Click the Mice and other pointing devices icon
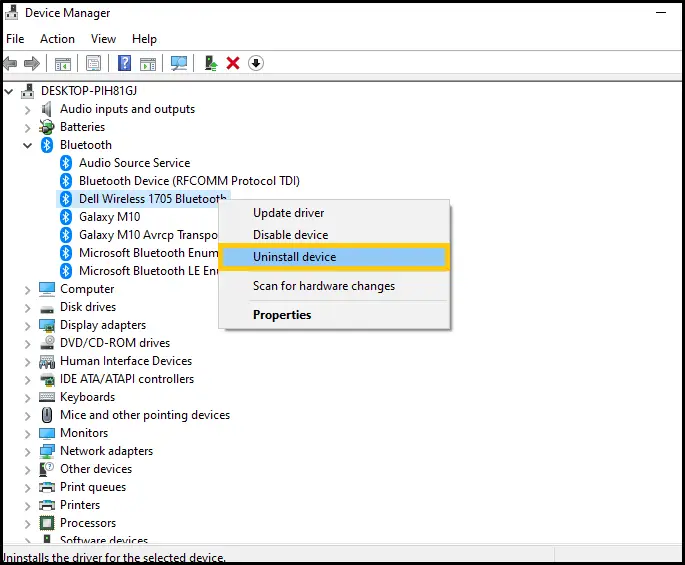685x565 pixels. (47, 415)
